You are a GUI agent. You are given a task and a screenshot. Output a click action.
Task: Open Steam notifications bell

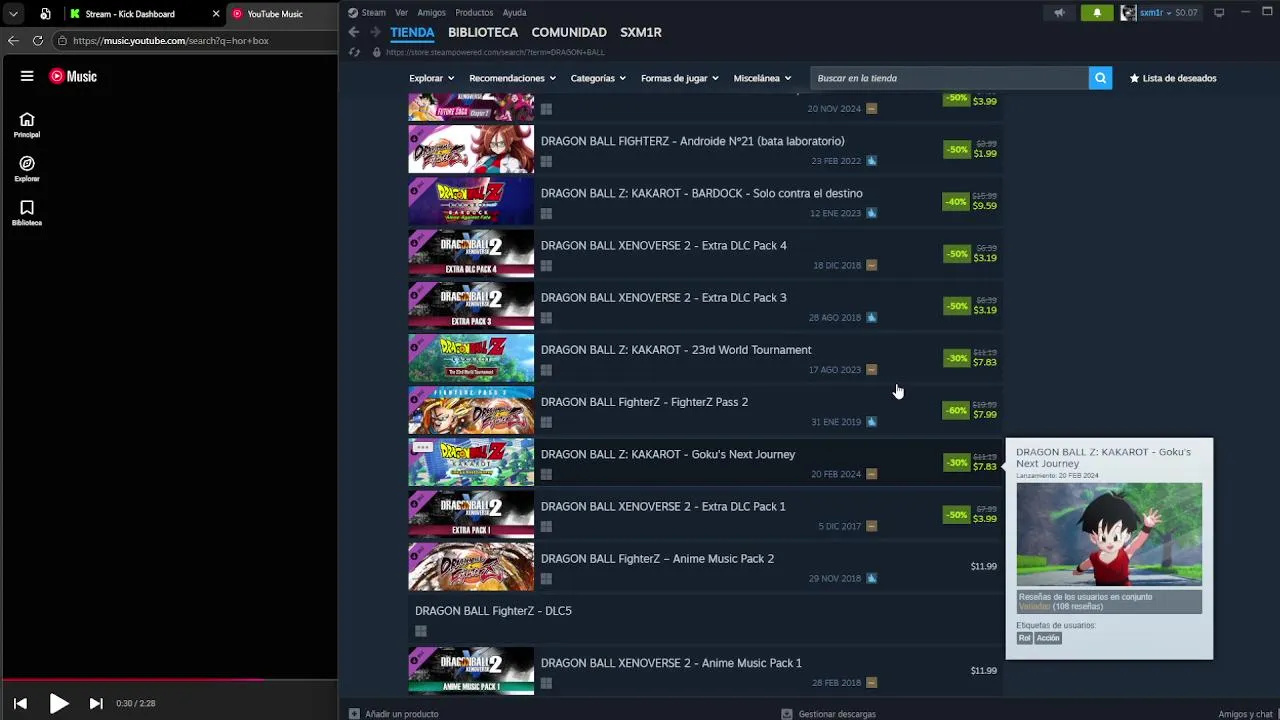1097,13
